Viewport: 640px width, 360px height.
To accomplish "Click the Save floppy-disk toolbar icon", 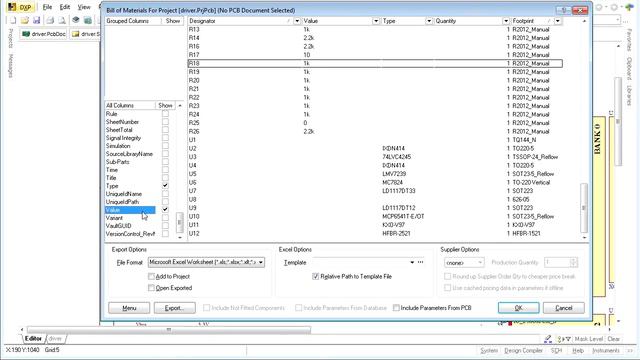I will [x=36, y=20].
